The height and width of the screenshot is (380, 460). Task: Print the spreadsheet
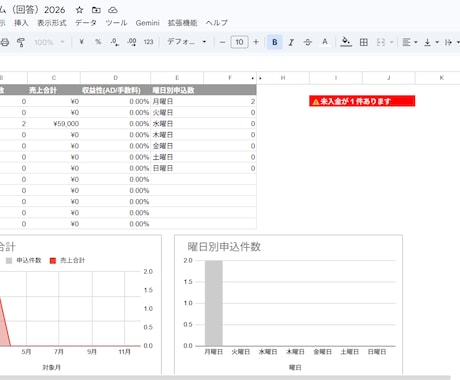click(5, 42)
